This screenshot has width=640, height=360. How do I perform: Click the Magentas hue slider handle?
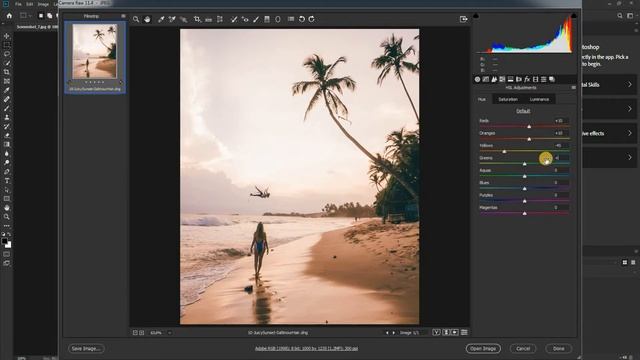coord(524,213)
